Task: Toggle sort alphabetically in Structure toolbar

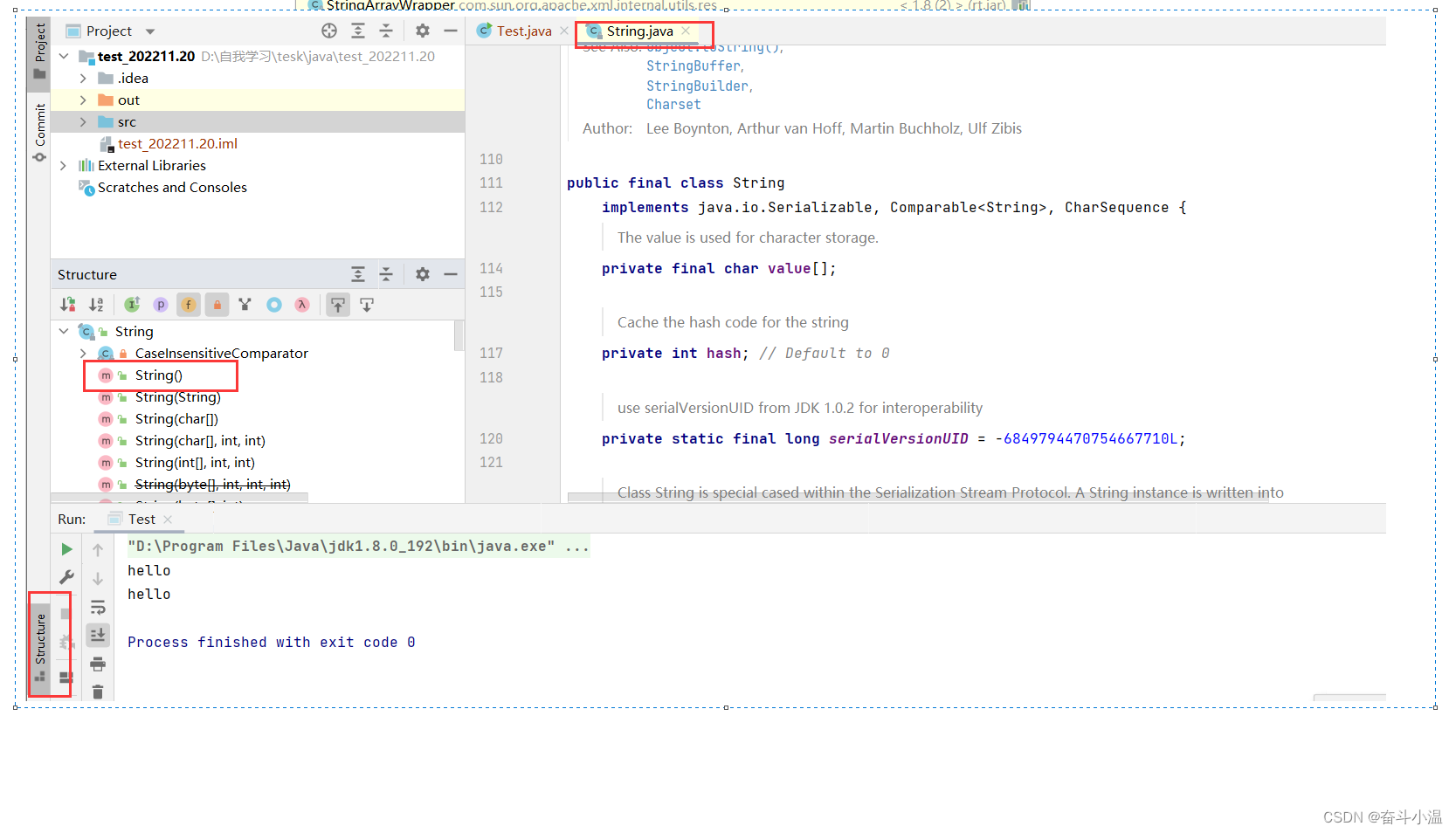Action: click(x=96, y=305)
